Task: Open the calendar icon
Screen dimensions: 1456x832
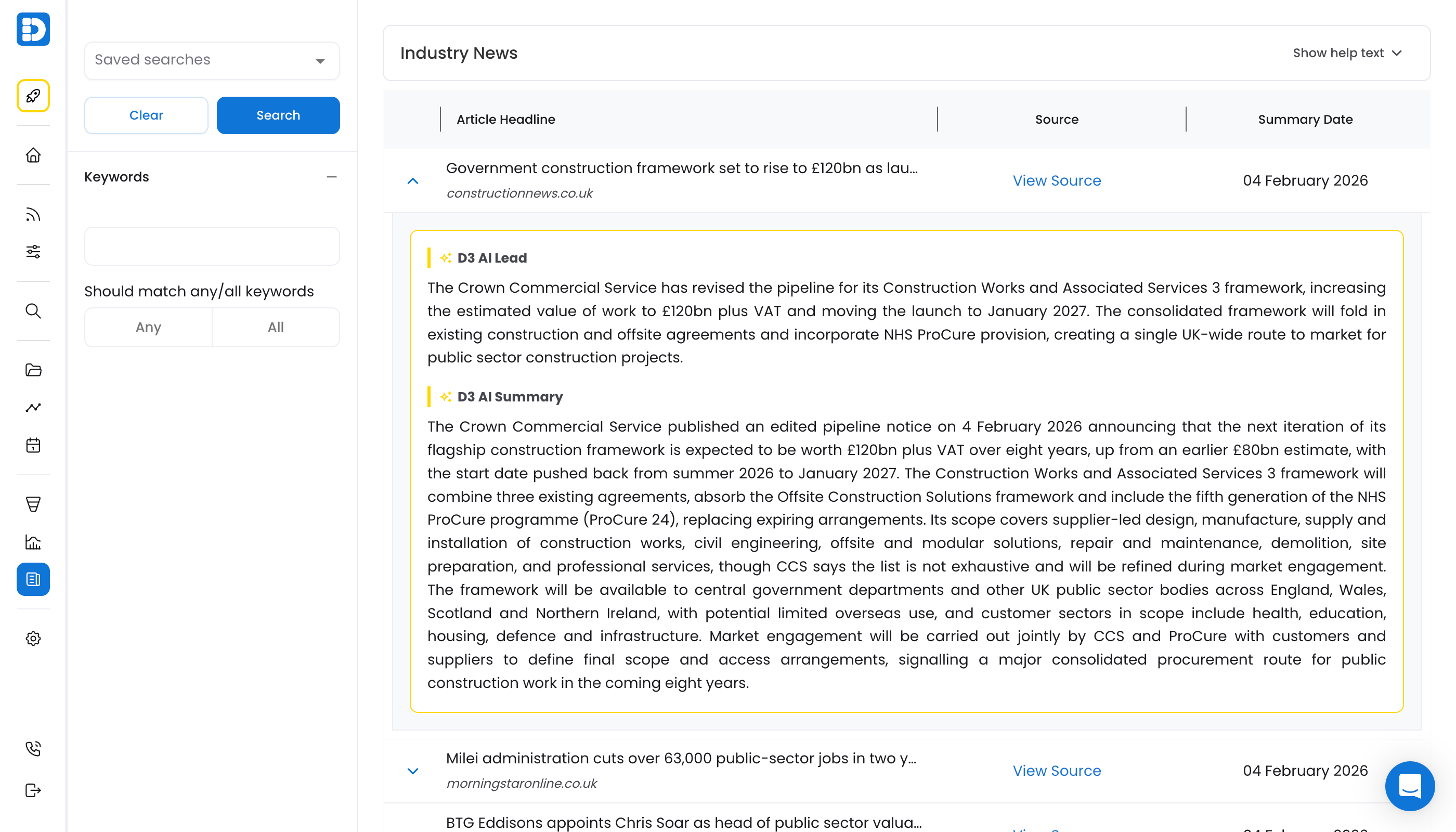Action: tap(33, 445)
